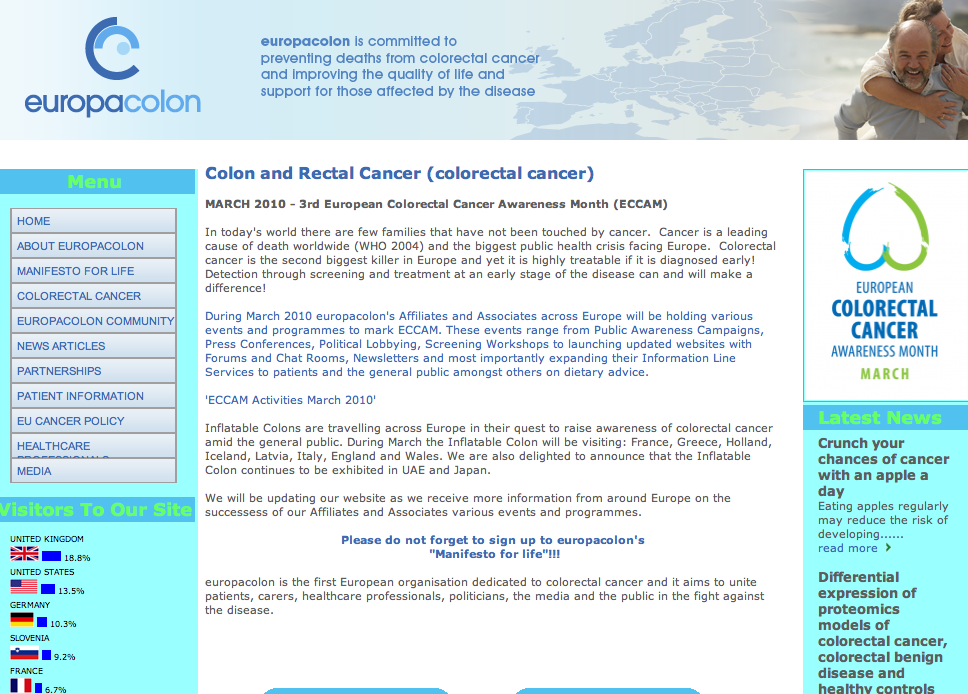Click the United States flag icon
968x694 pixels.
tap(24, 588)
